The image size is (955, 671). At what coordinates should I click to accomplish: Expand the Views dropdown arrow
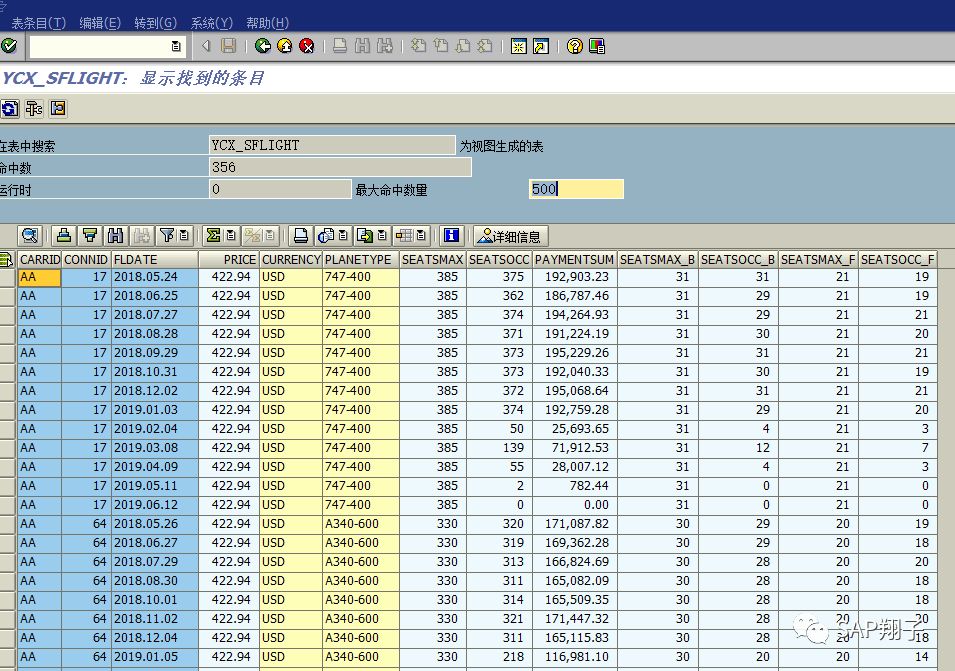click(x=344, y=236)
